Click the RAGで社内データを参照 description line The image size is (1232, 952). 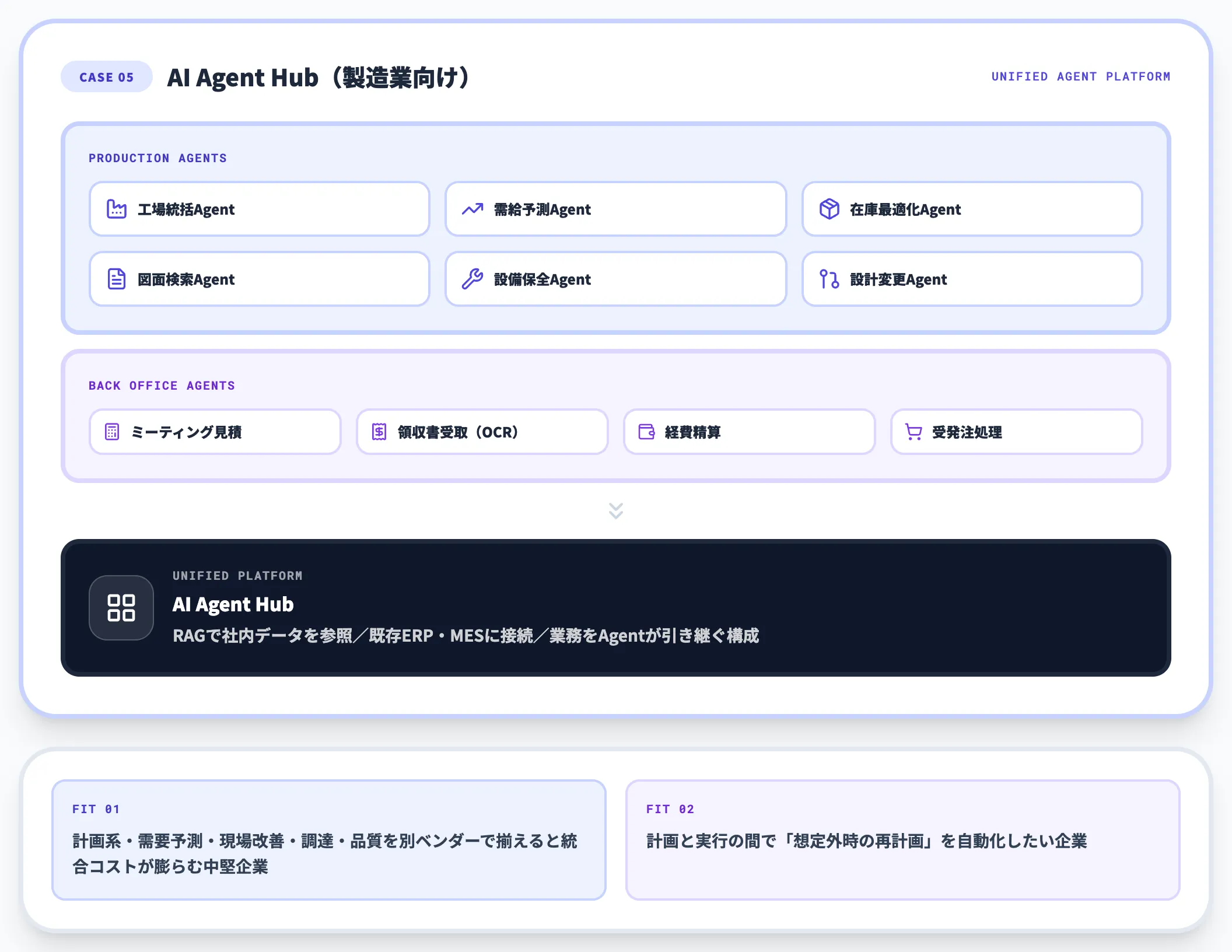[466, 635]
